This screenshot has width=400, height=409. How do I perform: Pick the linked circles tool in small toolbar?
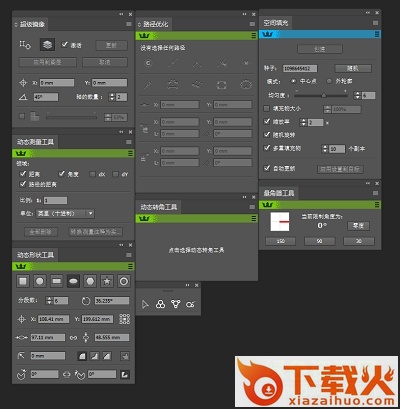(x=191, y=304)
